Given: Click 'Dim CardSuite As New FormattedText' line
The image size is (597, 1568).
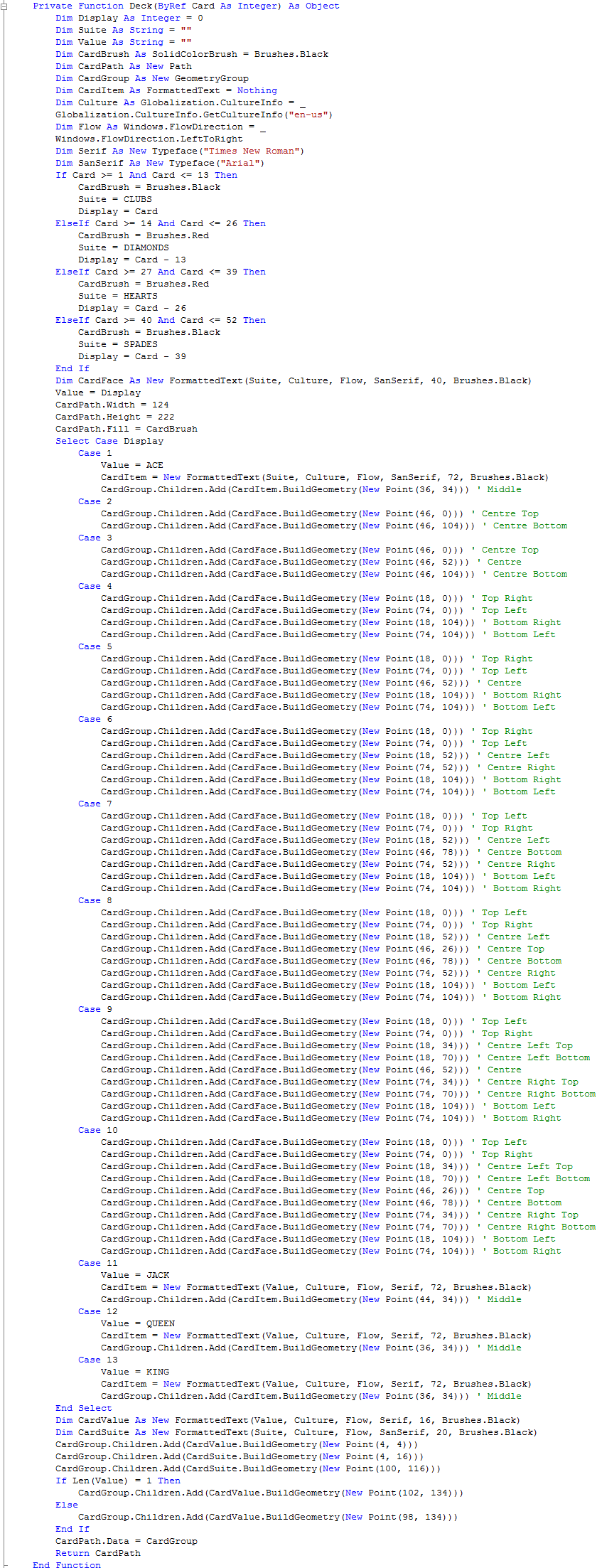Looking at the screenshot, I should pyautogui.click(x=296, y=1432).
